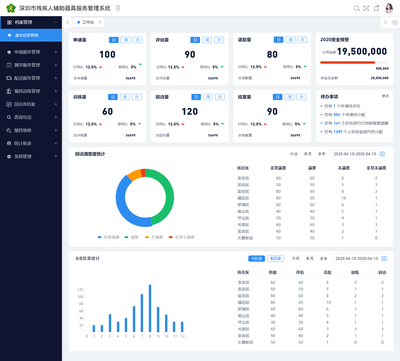Image resolution: width=400 pixels, height=361 pixels.
Task: Open notifications bell icon in header
Action: pyautogui.click(x=376, y=8)
